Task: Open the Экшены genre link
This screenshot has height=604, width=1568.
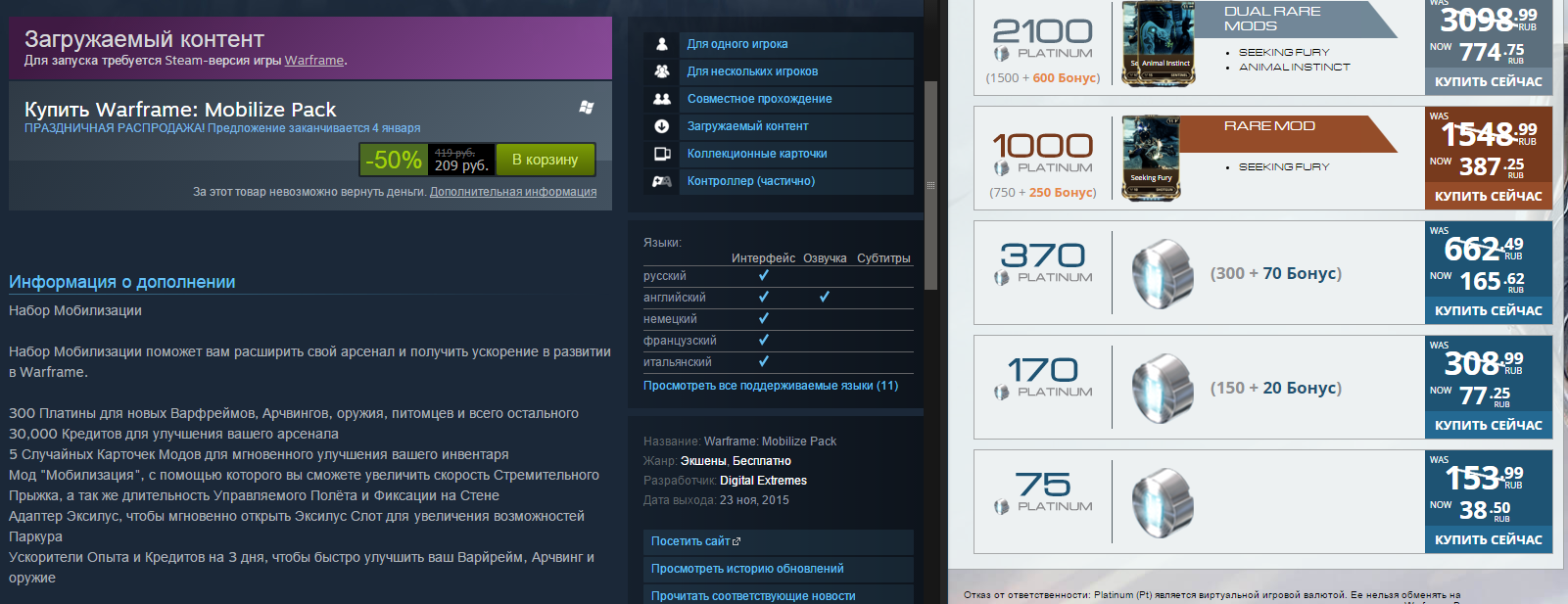Action: click(x=703, y=461)
